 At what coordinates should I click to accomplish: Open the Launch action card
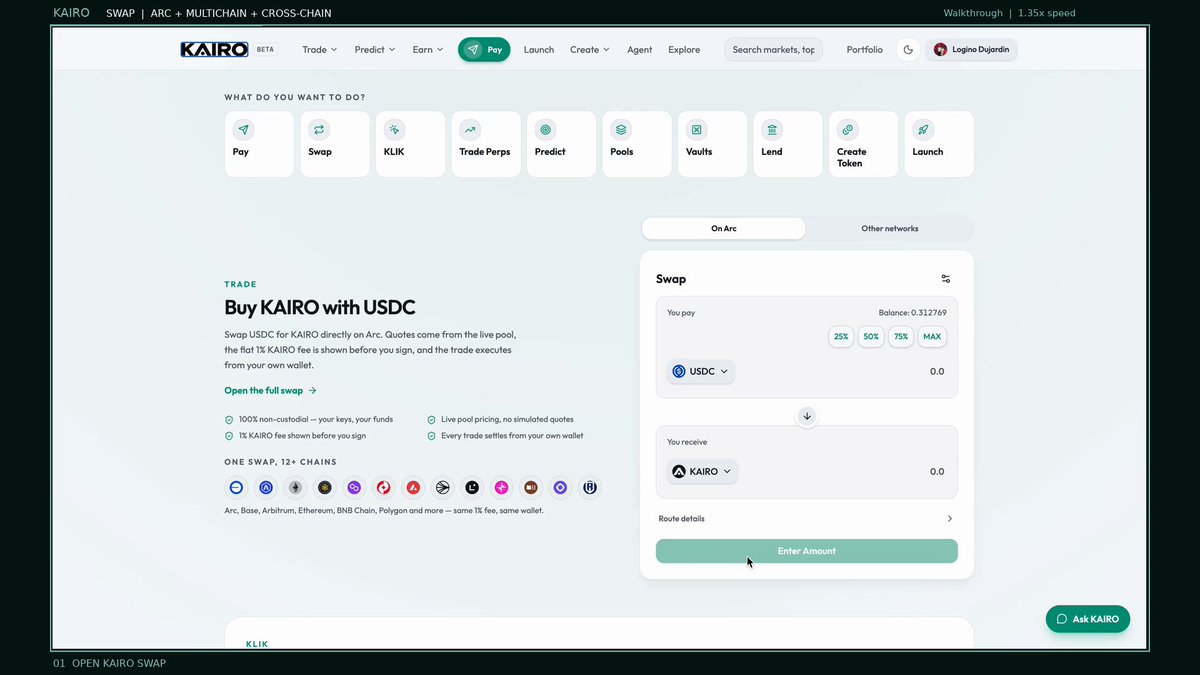(939, 144)
